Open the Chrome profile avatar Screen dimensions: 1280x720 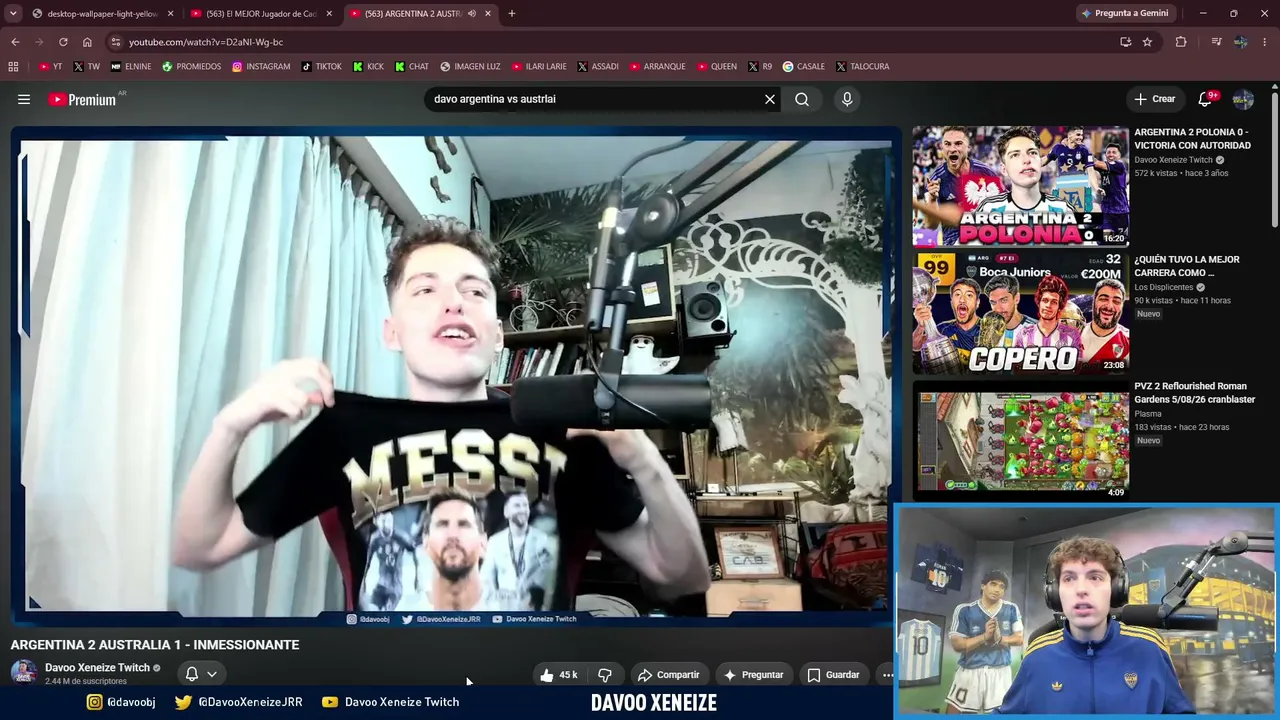click(x=1240, y=42)
